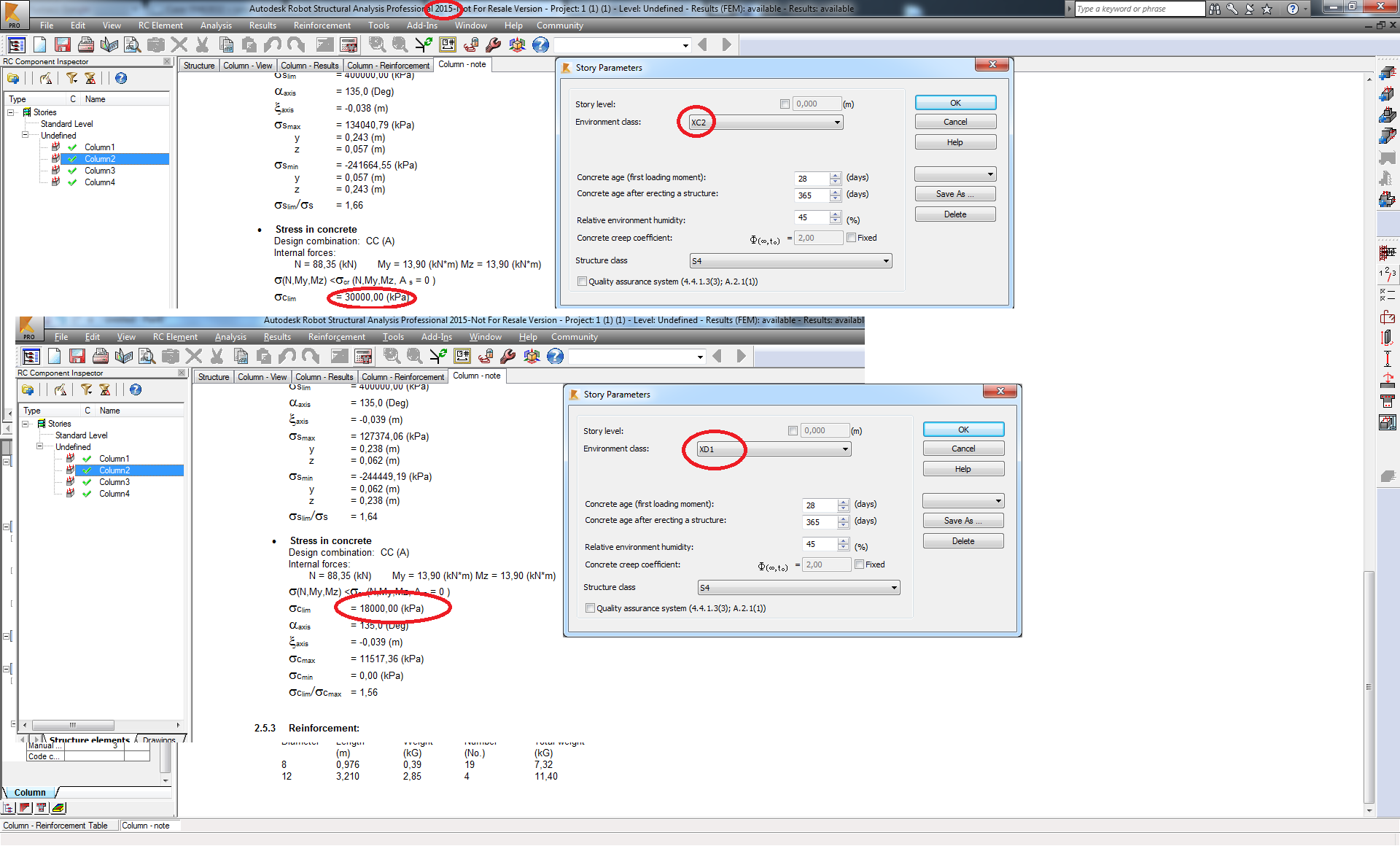
Task: Click keyword search field in title bar
Action: pos(1139,9)
